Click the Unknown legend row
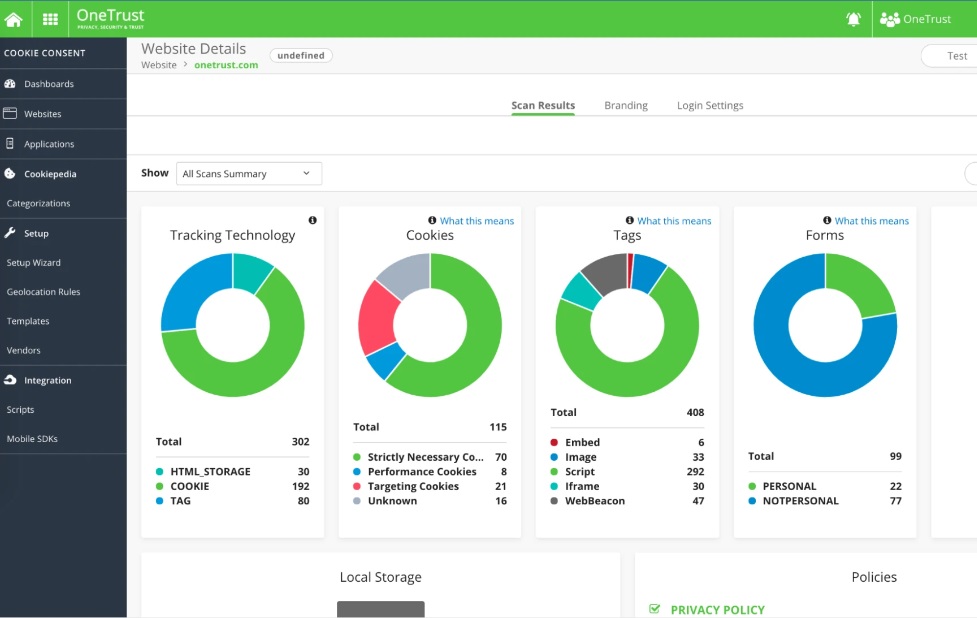977x618 pixels. pyautogui.click(x=430, y=500)
